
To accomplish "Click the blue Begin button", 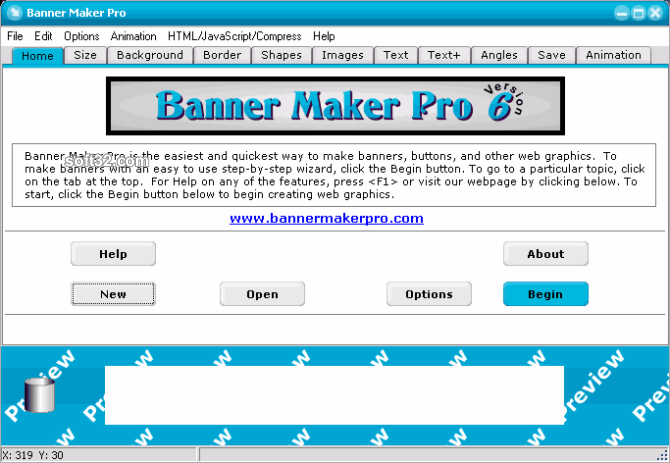I will (546, 294).
